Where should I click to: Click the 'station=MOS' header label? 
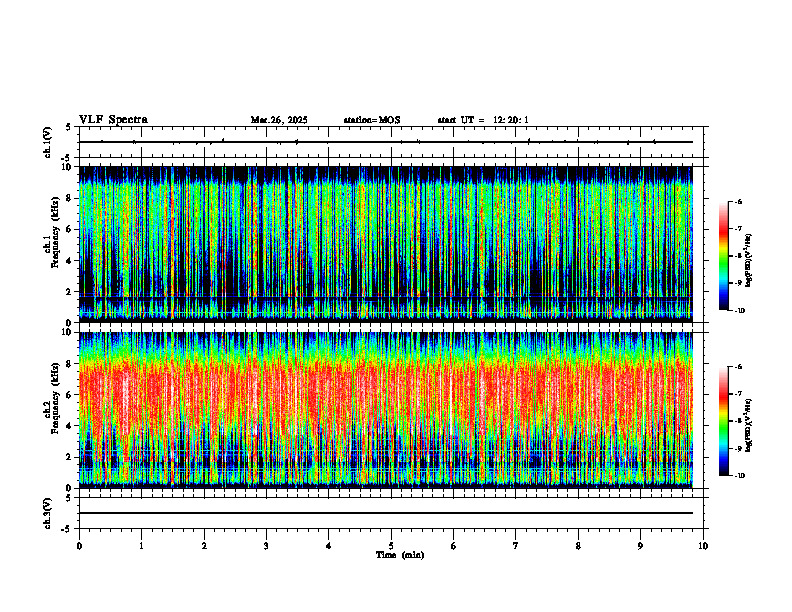point(372,120)
